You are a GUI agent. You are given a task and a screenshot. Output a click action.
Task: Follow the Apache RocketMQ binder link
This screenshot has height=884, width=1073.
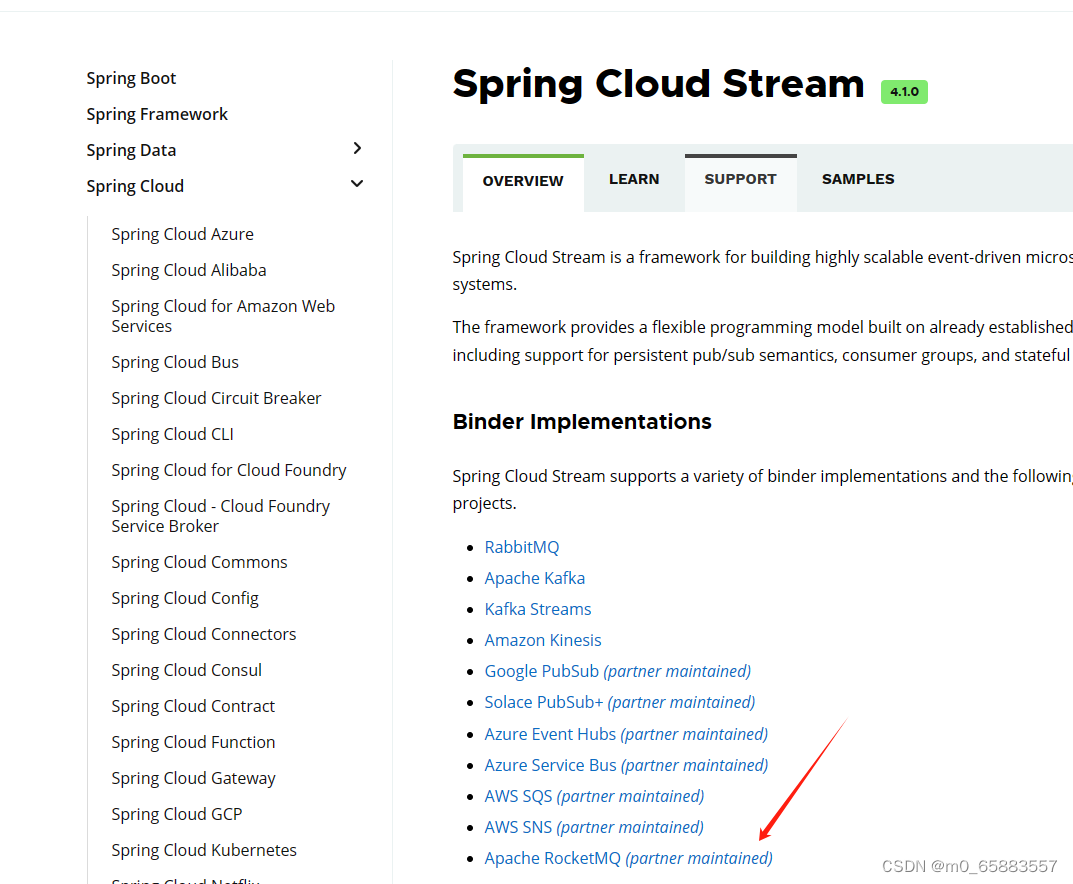[628, 858]
